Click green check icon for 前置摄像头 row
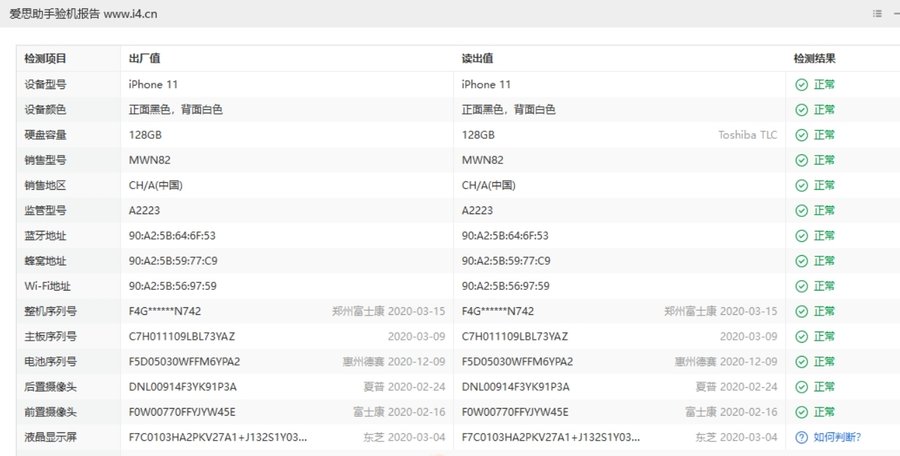The width and height of the screenshot is (900, 456). [801, 412]
